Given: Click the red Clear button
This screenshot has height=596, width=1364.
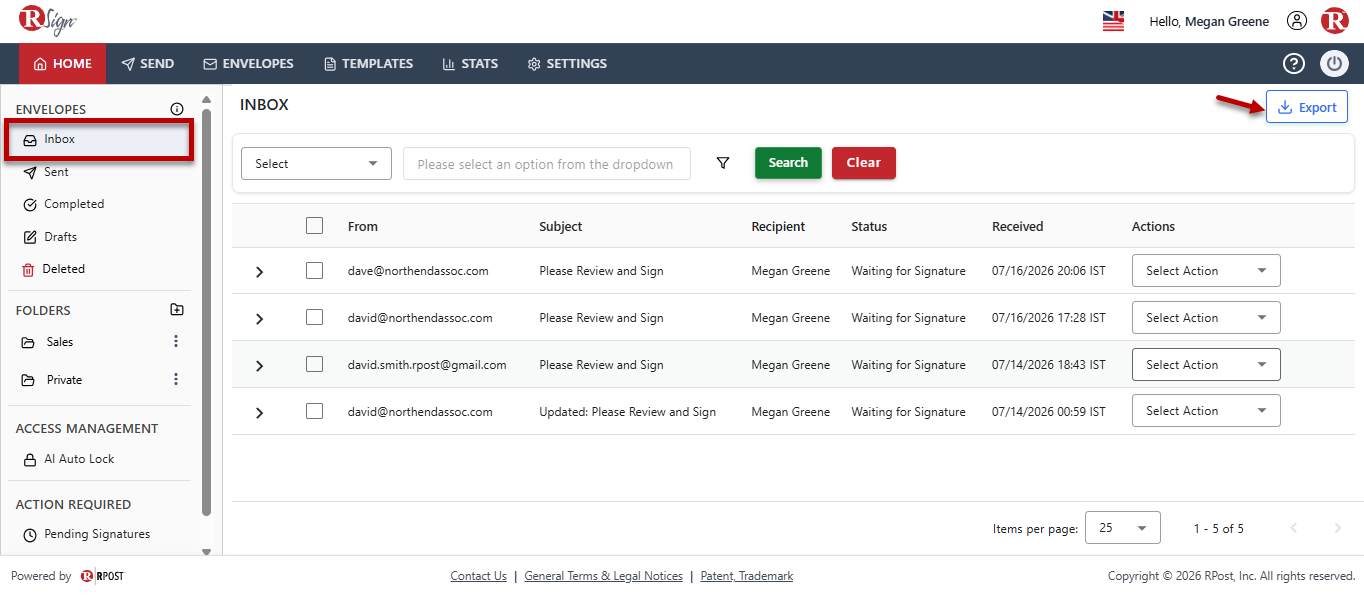Looking at the screenshot, I should pyautogui.click(x=864, y=163).
